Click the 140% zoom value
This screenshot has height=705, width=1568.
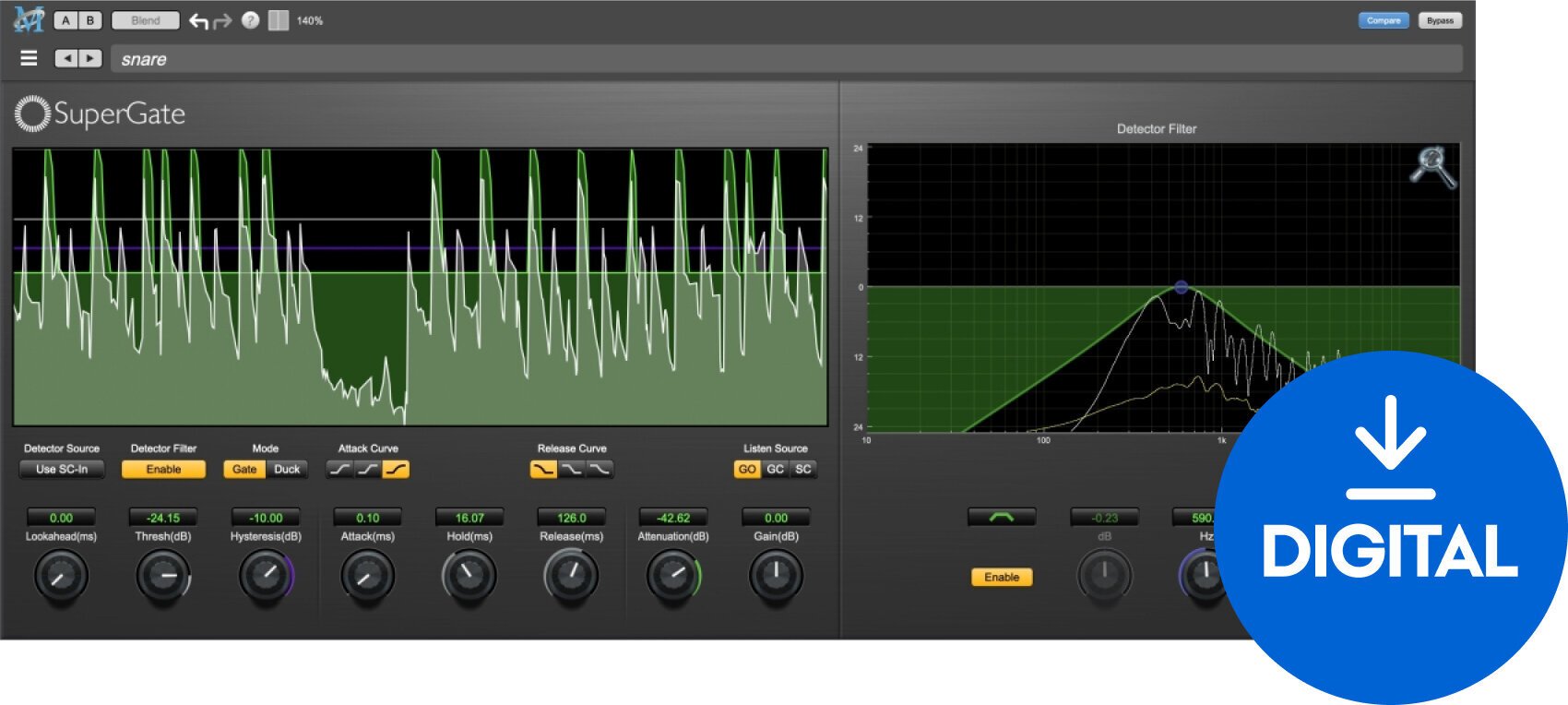(310, 20)
